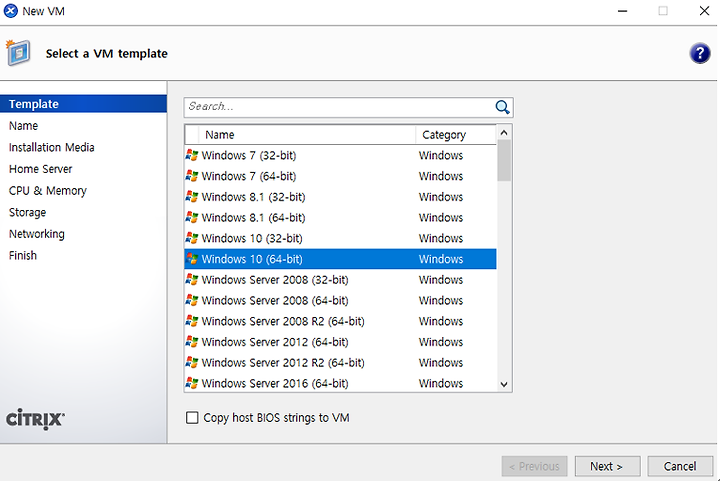The width and height of the screenshot is (720, 481).
Task: Go to the Finish step
Action: click(x=22, y=255)
